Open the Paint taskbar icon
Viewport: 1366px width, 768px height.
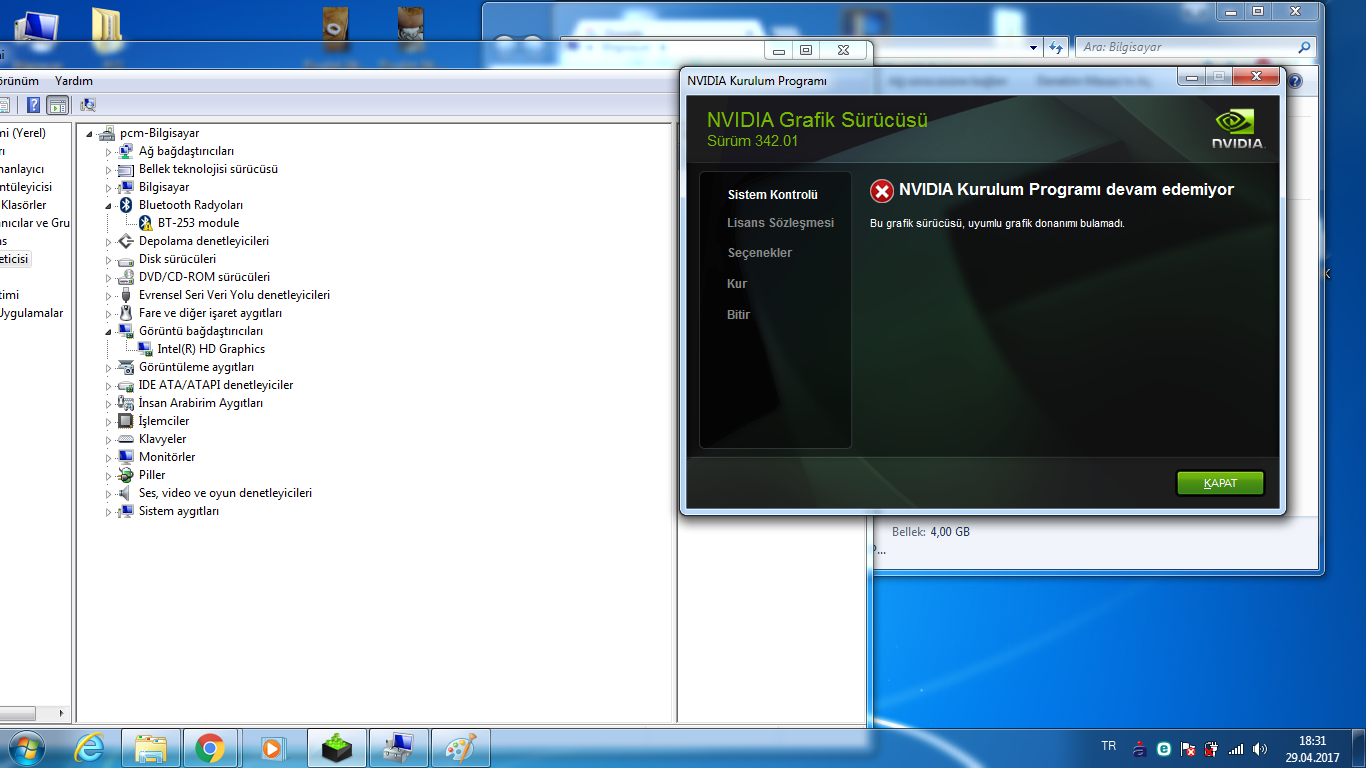461,748
